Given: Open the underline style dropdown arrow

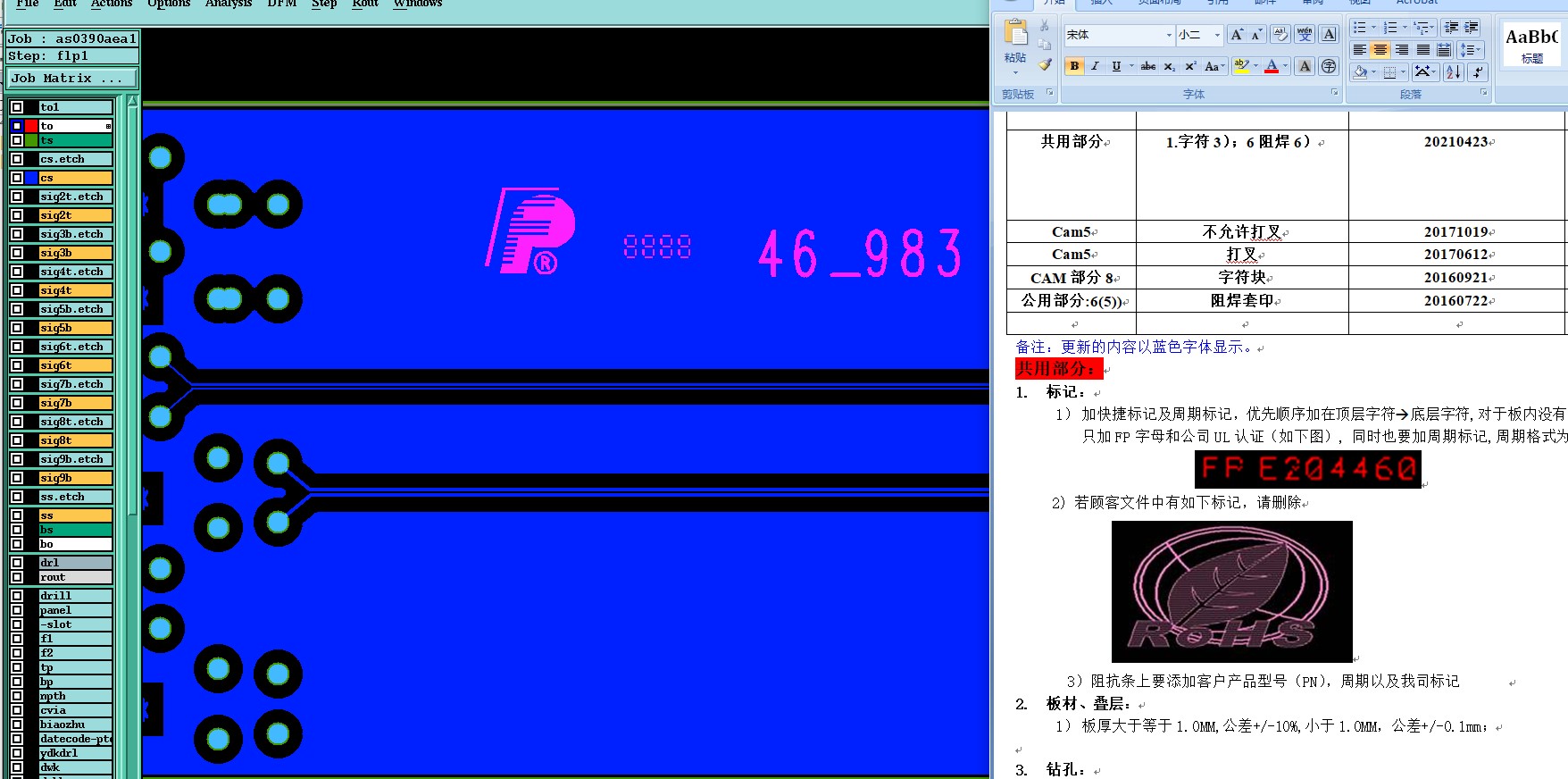Looking at the screenshot, I should click(1131, 66).
